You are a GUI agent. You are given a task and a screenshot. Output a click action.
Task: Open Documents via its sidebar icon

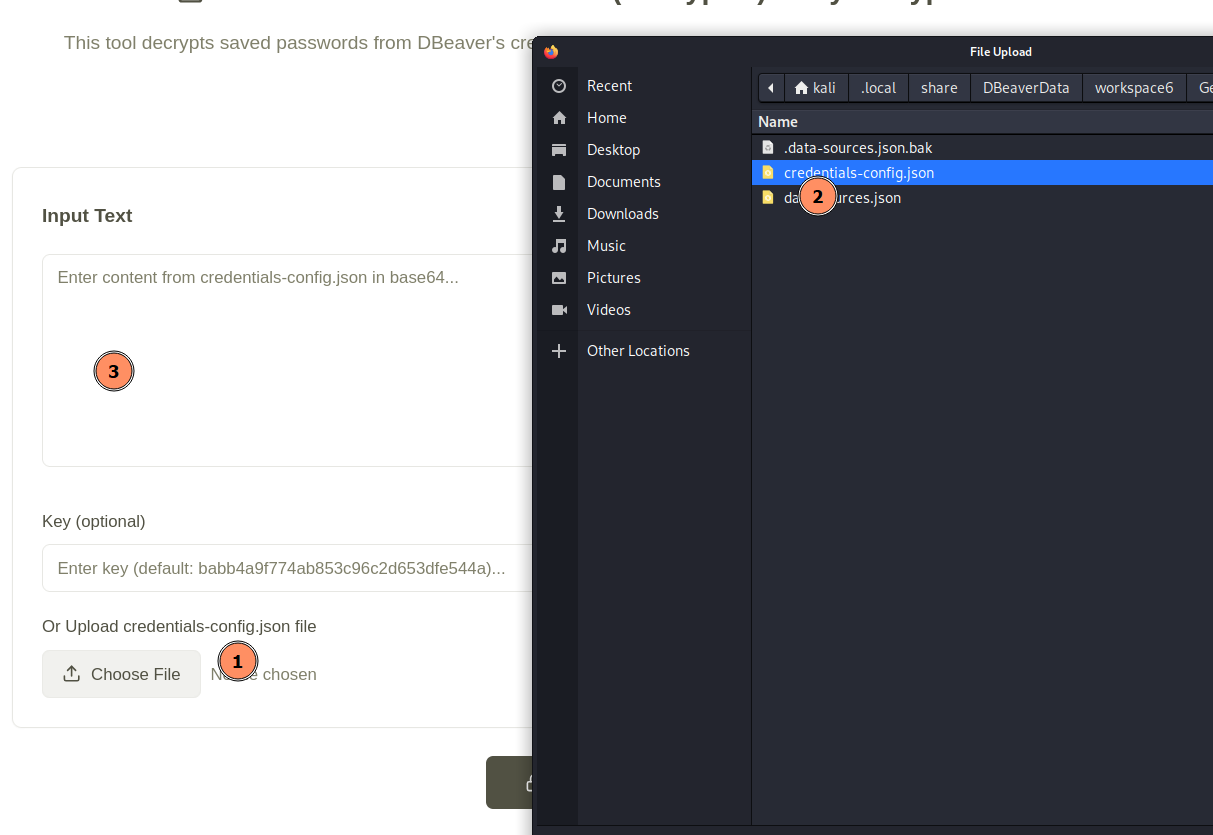click(559, 181)
